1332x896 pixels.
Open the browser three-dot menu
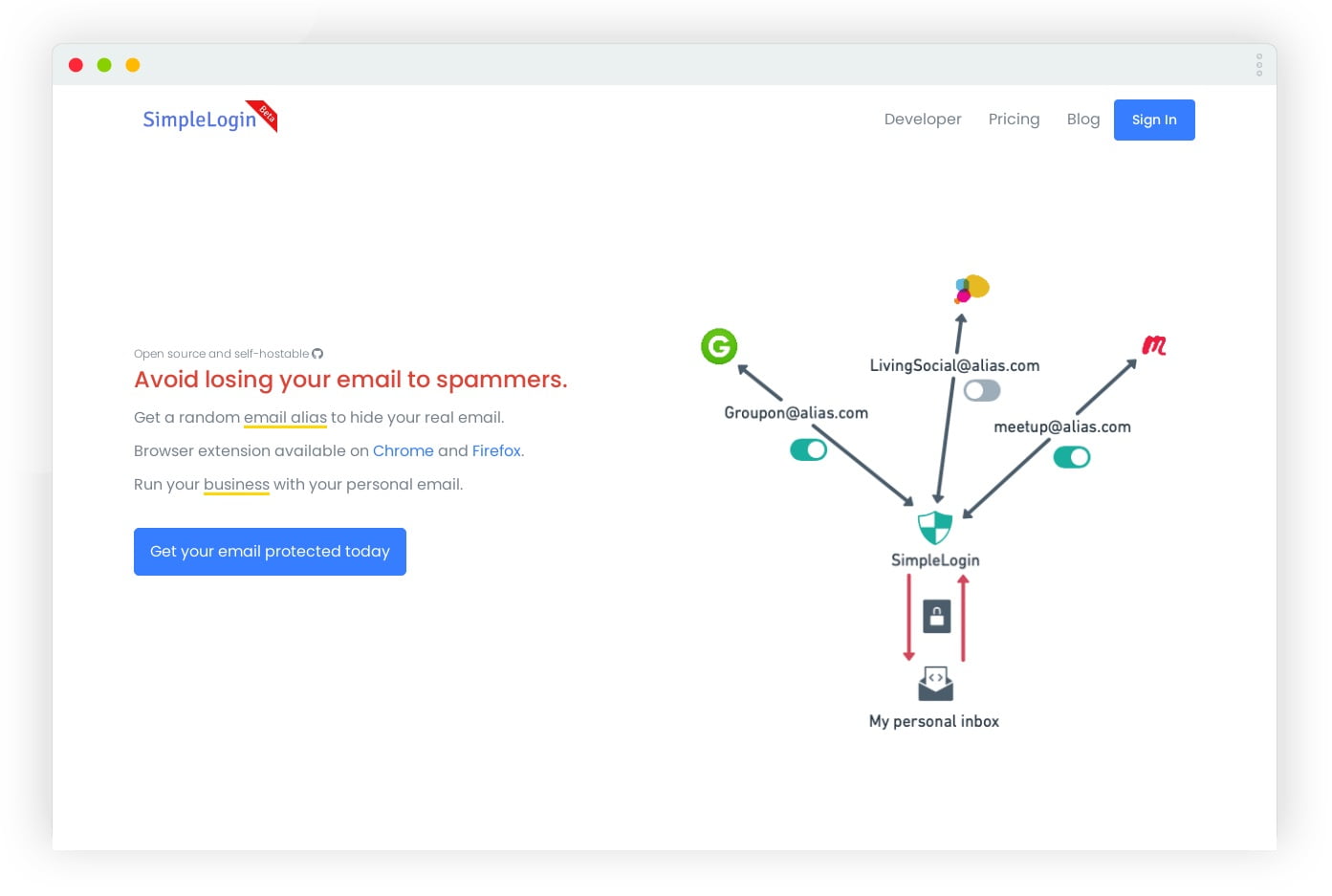[1259, 65]
